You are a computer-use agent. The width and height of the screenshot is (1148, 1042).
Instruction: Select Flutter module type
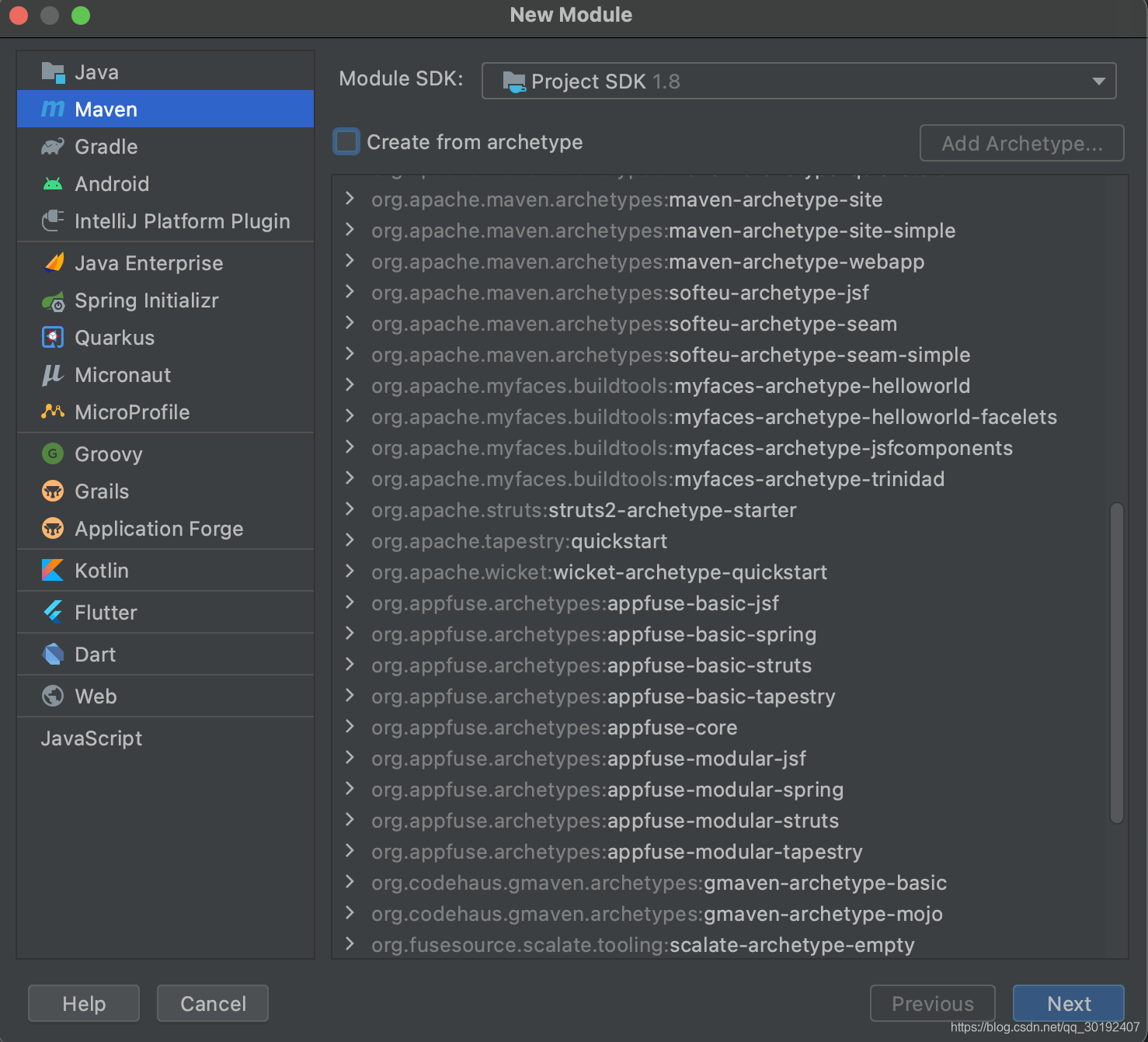165,613
